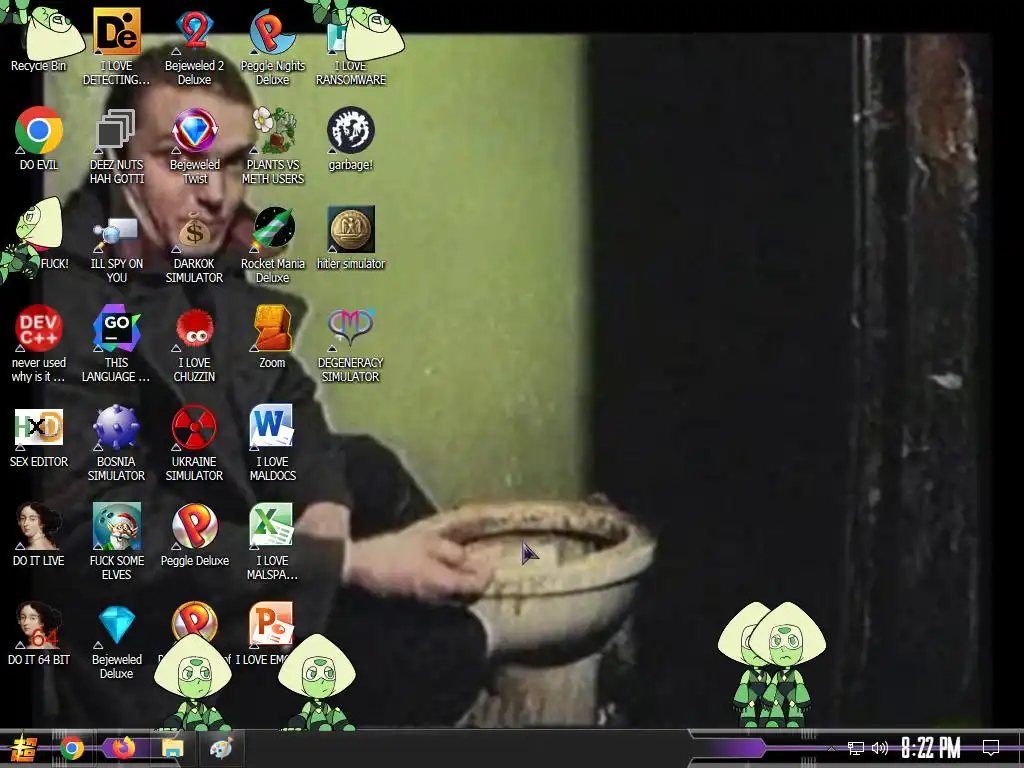Open volume control tray icon
Image resolution: width=1024 pixels, height=768 pixels.
point(880,748)
